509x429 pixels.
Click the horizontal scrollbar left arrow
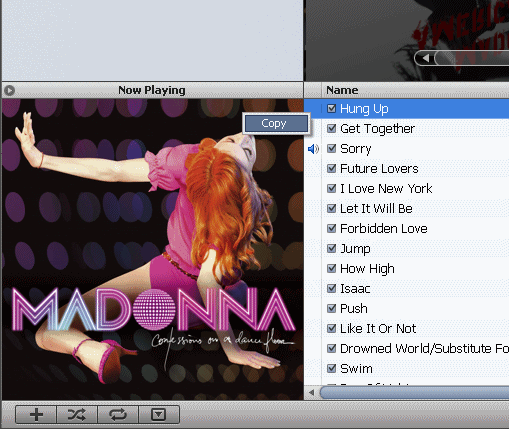[x=311, y=392]
